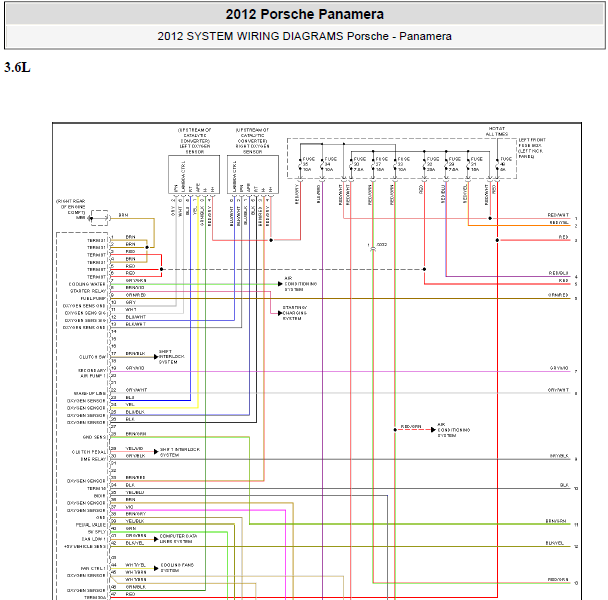The image size is (608, 600).
Task: Select the "STARTER RELAY" pin label
Action: (88, 291)
